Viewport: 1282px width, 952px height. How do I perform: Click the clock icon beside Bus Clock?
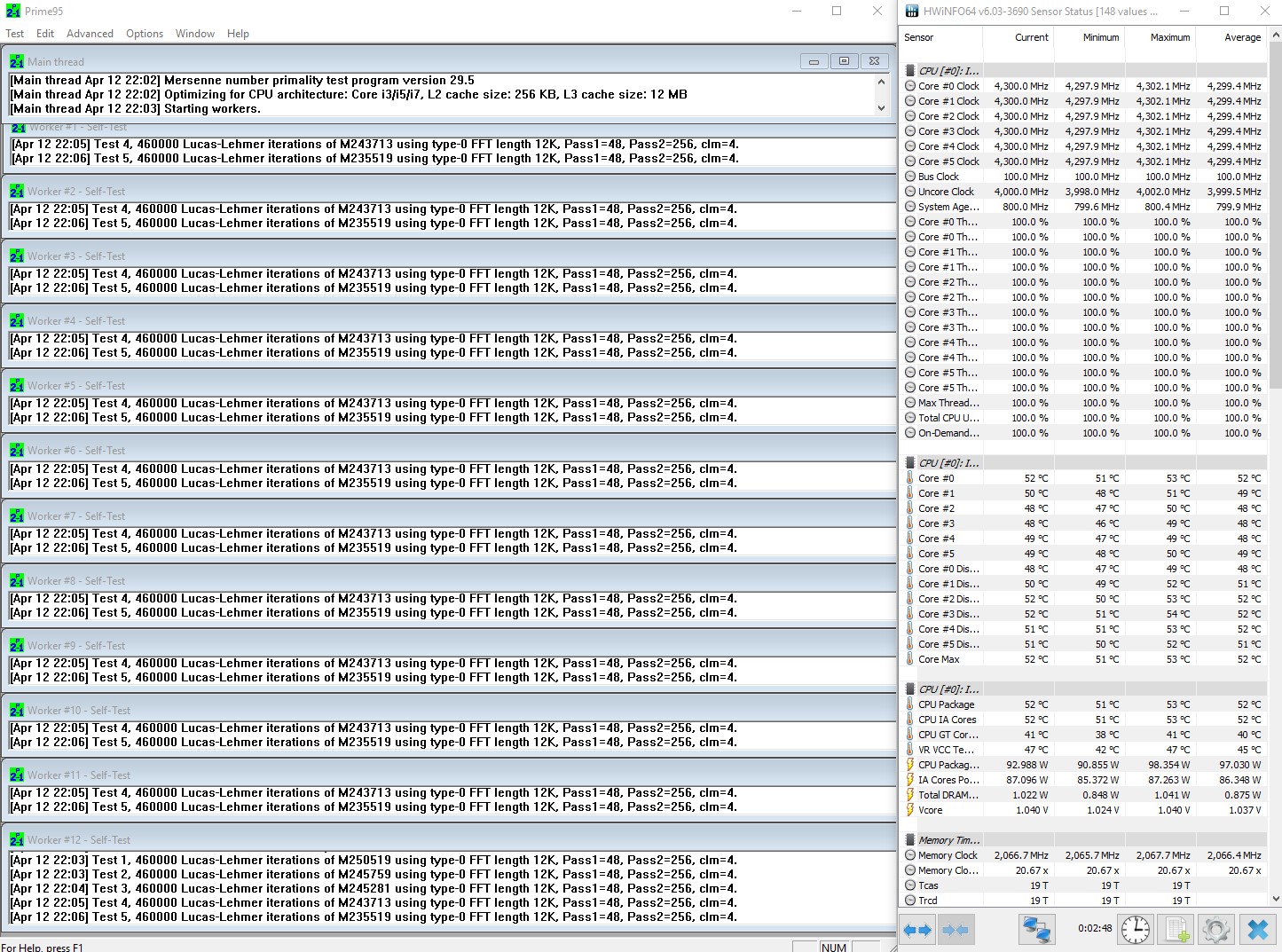[910, 177]
